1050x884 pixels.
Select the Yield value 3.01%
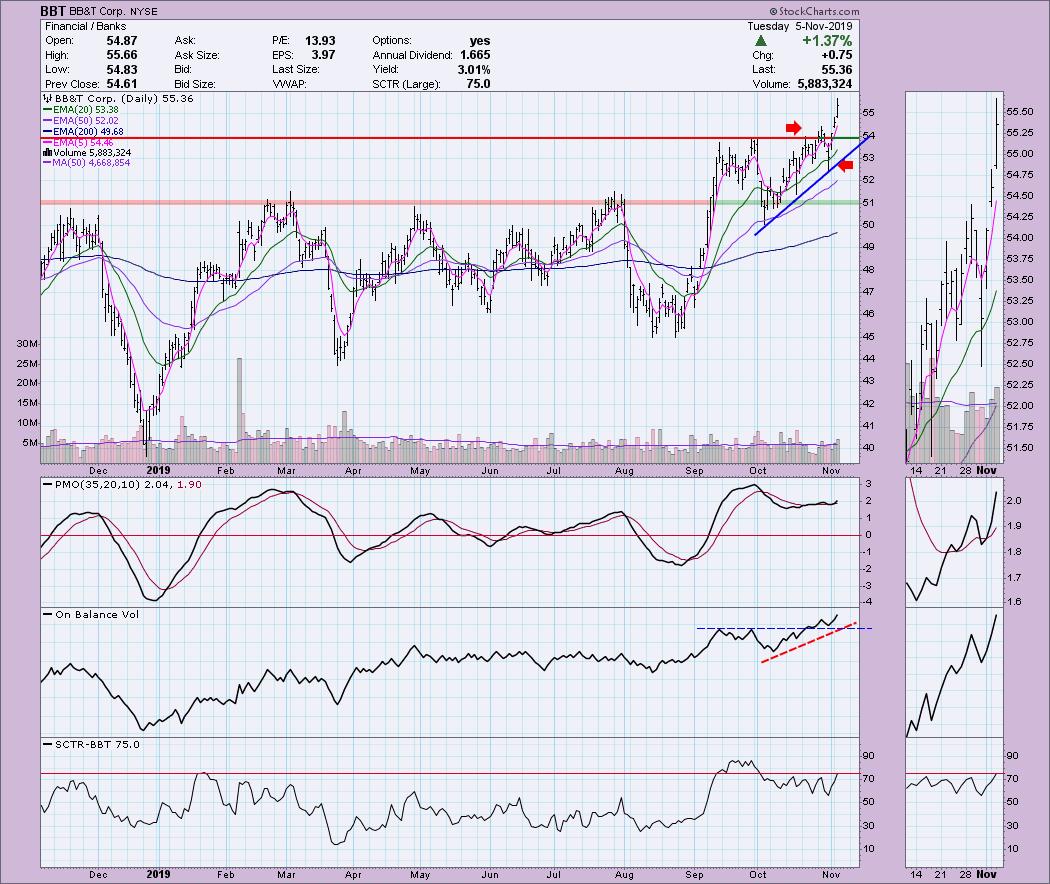pos(474,70)
